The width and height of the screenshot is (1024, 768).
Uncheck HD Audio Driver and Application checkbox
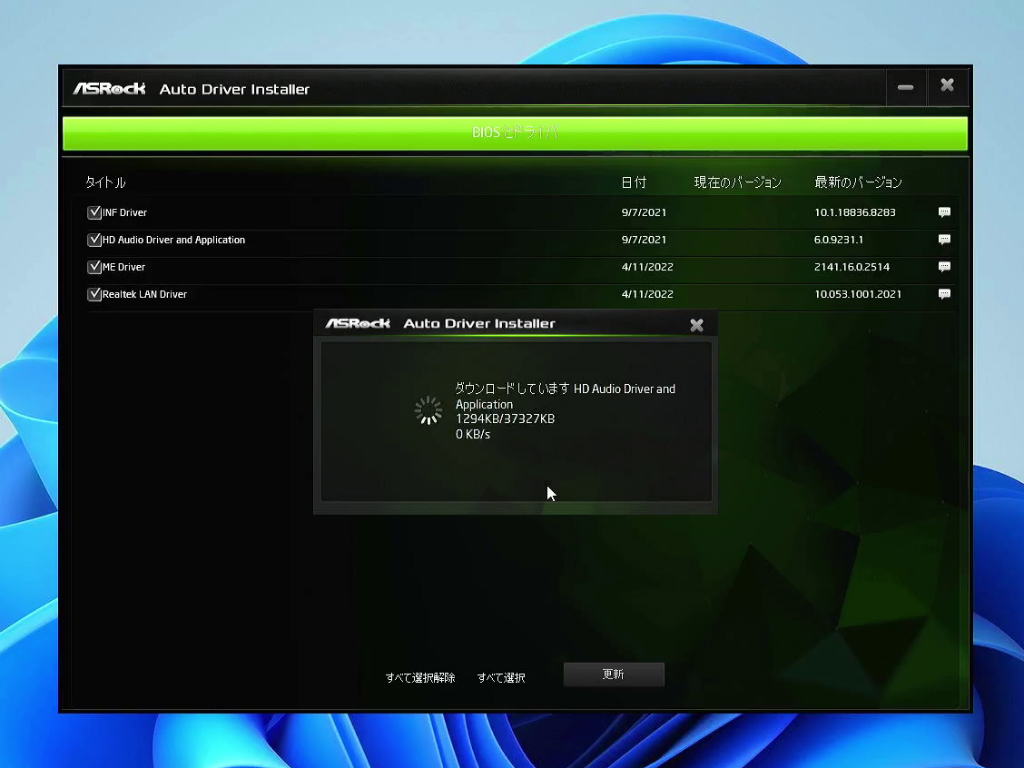[x=94, y=240]
